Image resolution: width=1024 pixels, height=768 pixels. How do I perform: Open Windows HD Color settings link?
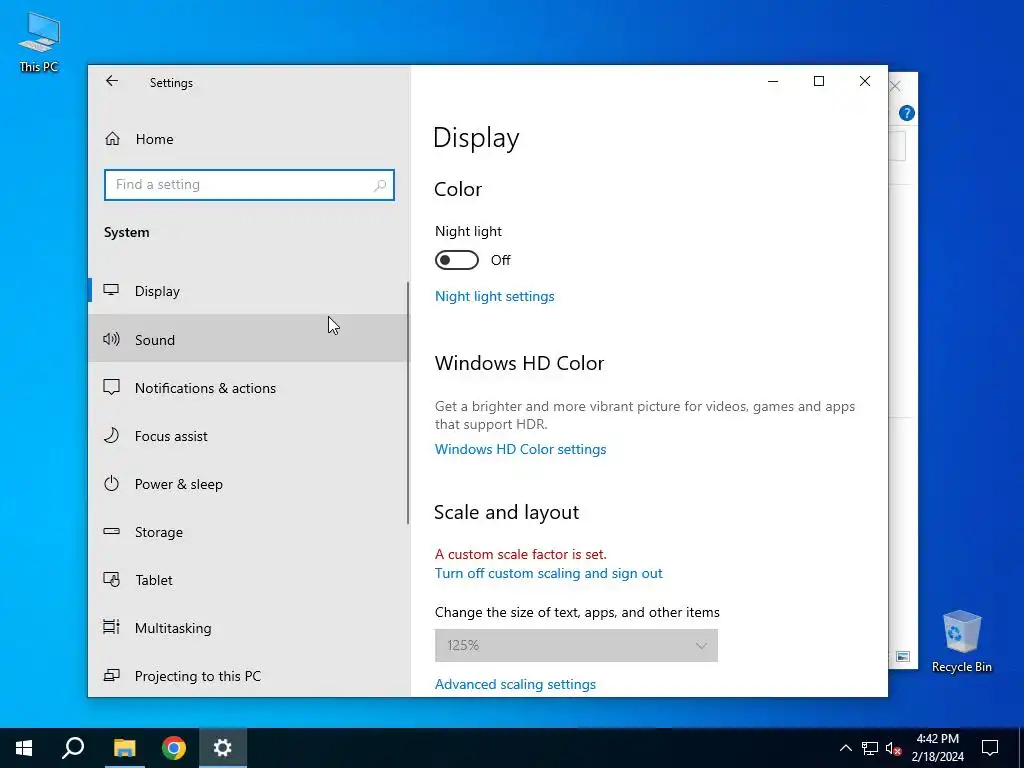(520, 449)
